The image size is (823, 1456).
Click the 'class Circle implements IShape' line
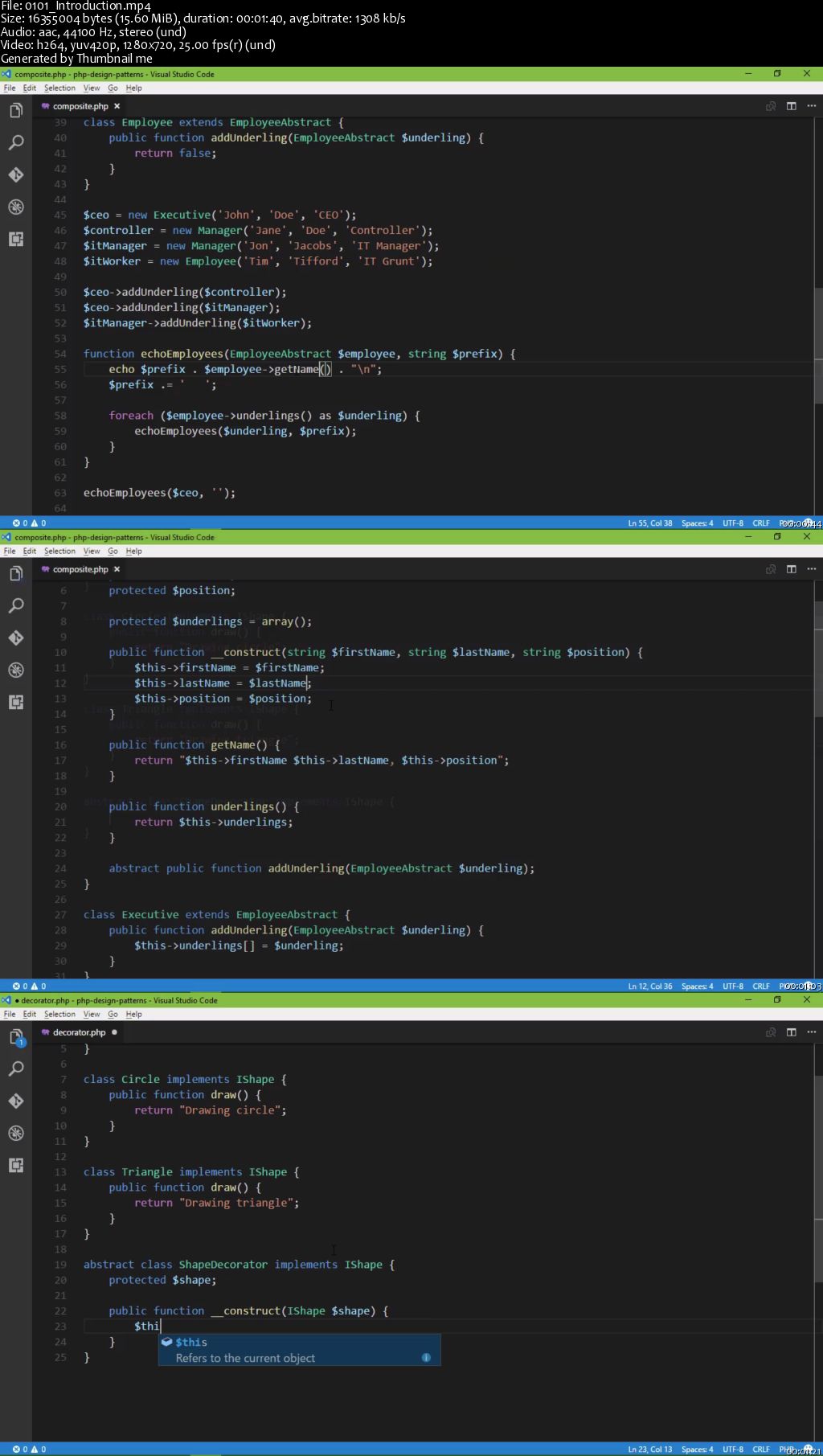[185, 1079]
